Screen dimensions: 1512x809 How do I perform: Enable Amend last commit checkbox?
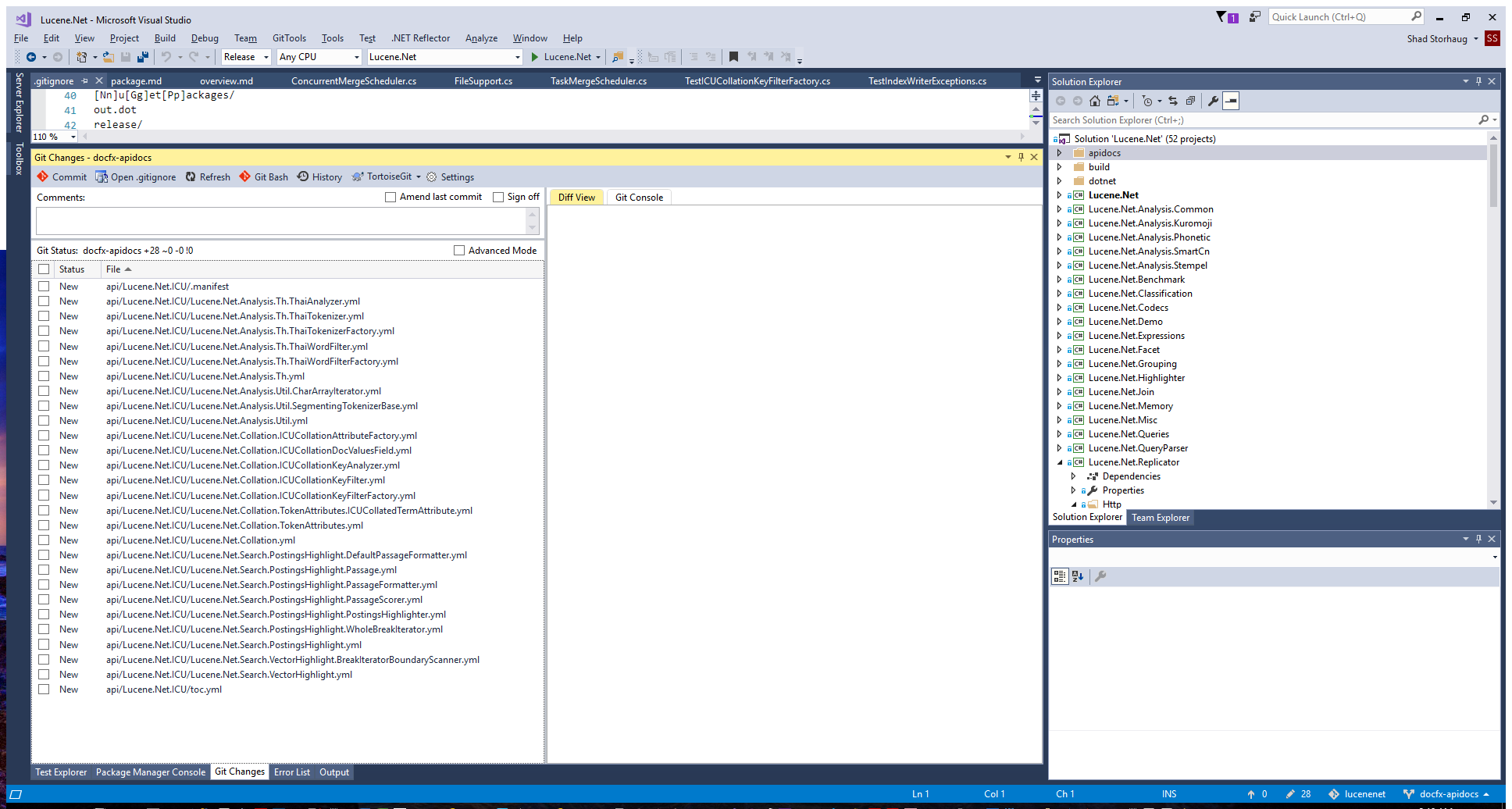[390, 198]
